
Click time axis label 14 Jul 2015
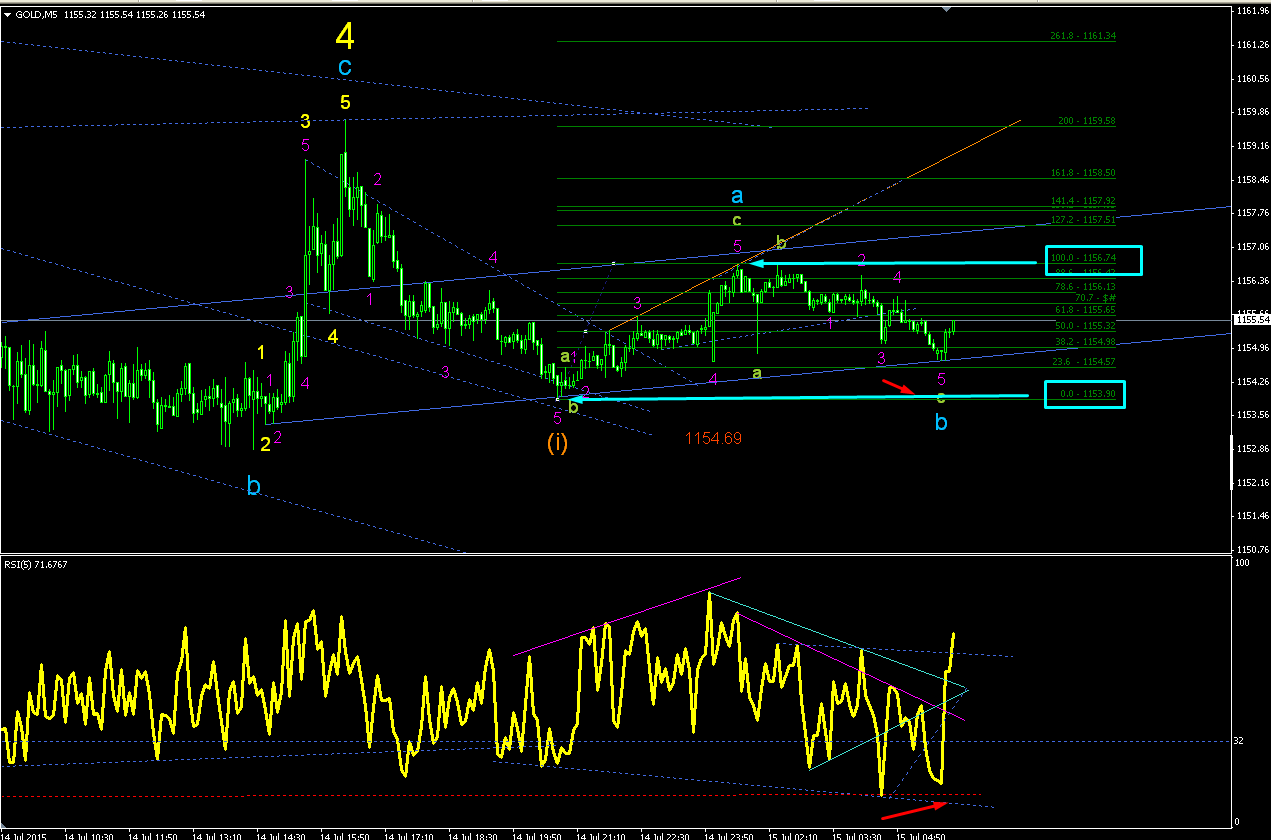point(22,835)
